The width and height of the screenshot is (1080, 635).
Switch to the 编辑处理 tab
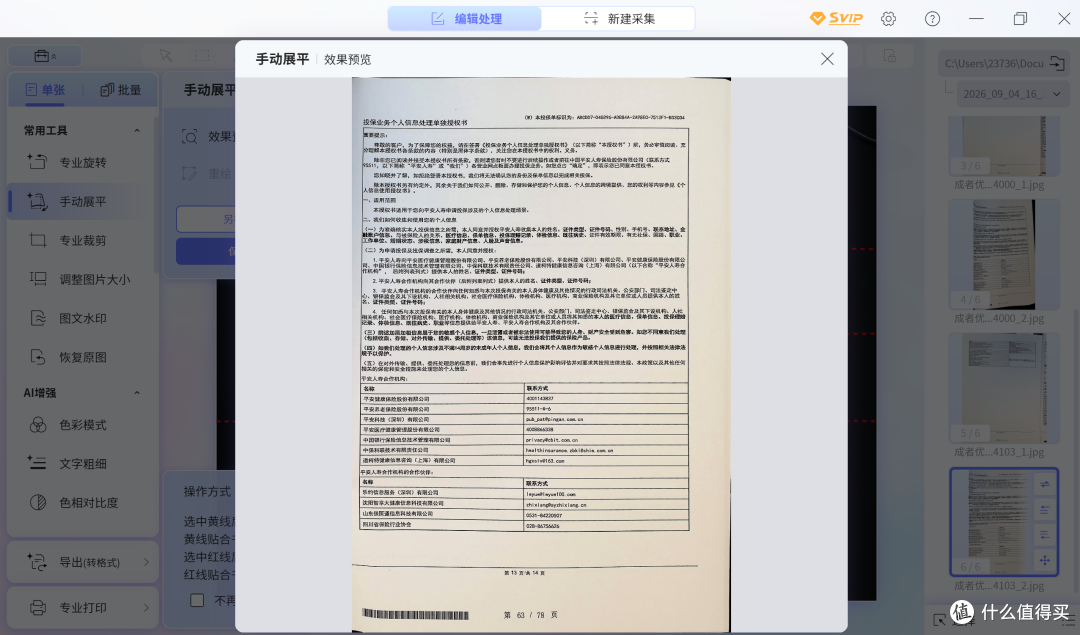[x=465, y=19]
